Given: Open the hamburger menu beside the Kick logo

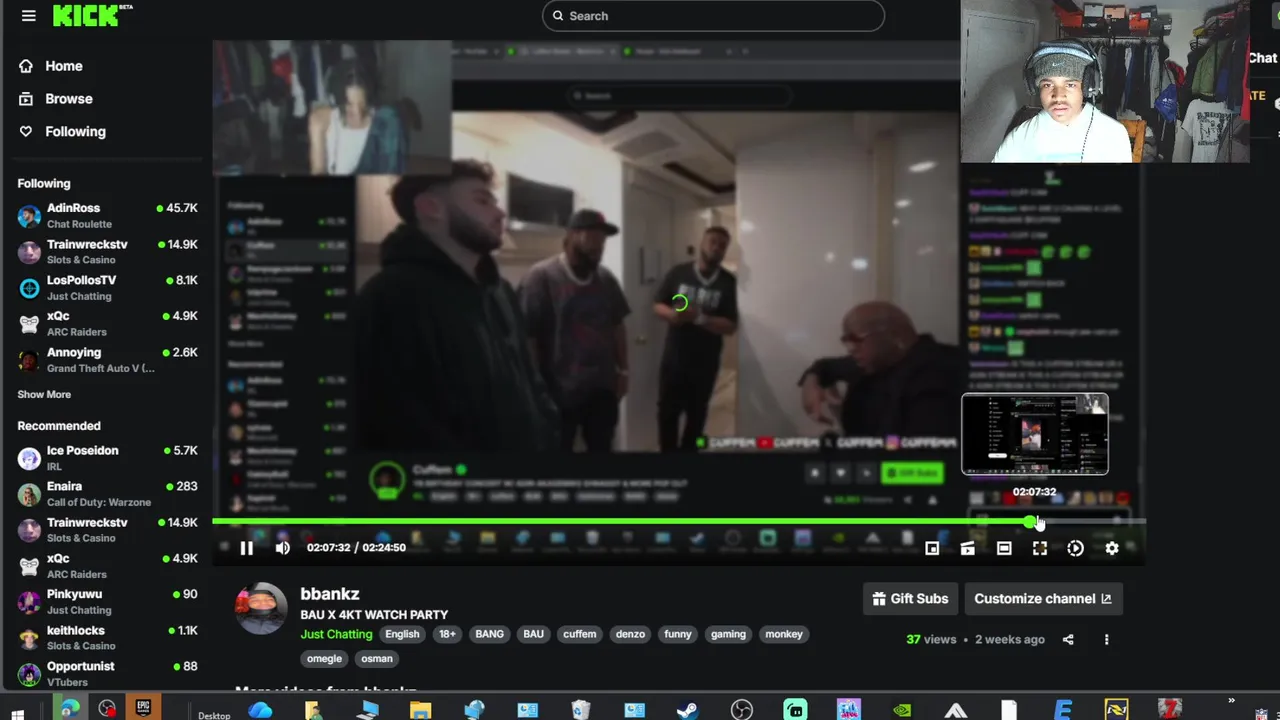Looking at the screenshot, I should tap(28, 16).
